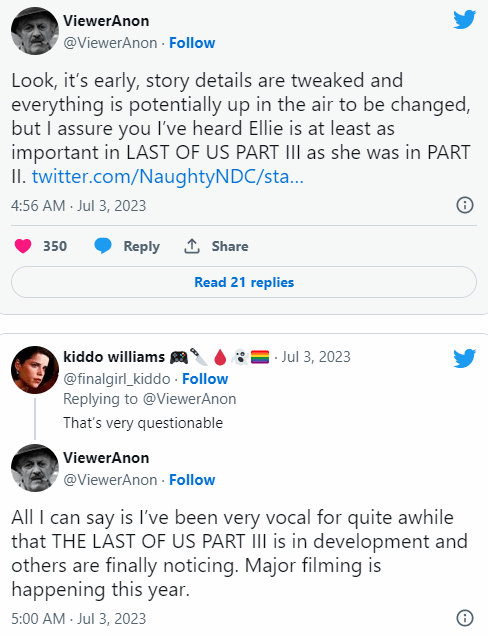Follow @finalgirl_kiddo account
The width and height of the screenshot is (488, 636).
pyautogui.click(x=205, y=379)
